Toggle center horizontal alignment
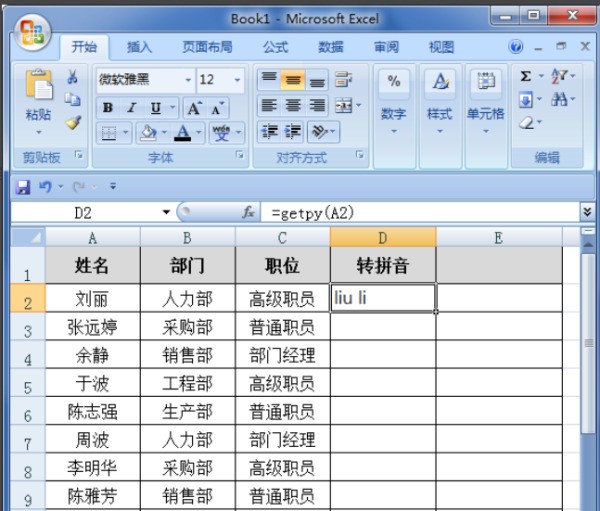 tap(293, 106)
